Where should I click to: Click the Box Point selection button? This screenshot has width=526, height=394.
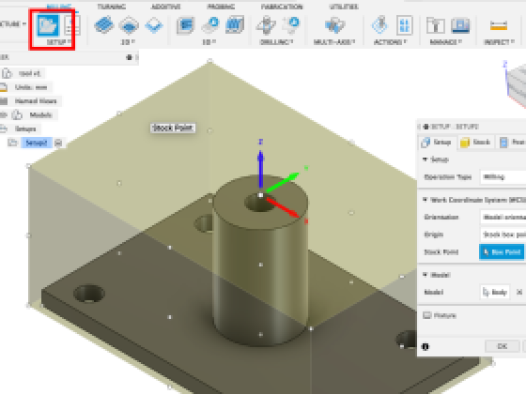pyautogui.click(x=502, y=252)
